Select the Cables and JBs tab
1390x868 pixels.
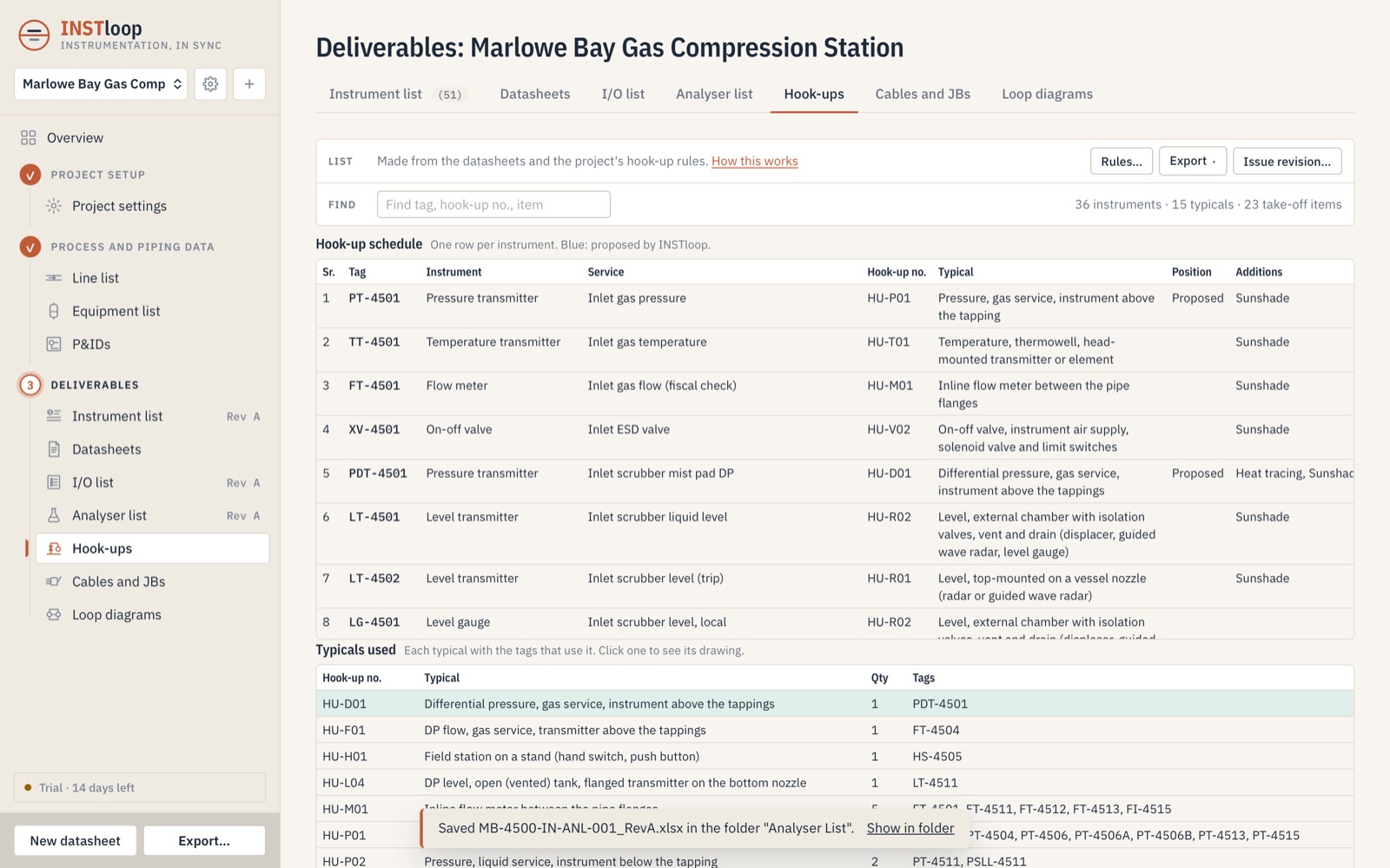923,94
